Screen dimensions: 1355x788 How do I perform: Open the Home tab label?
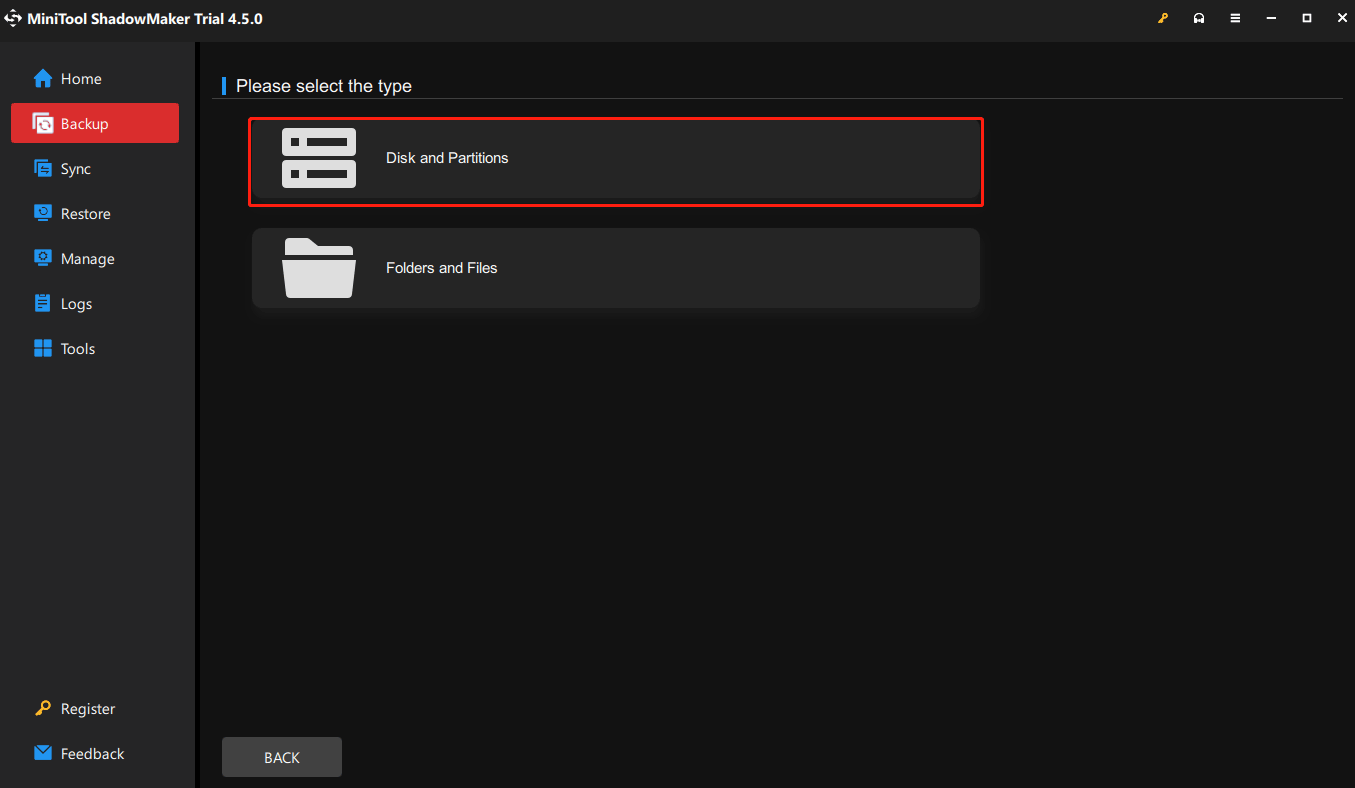[x=81, y=79]
